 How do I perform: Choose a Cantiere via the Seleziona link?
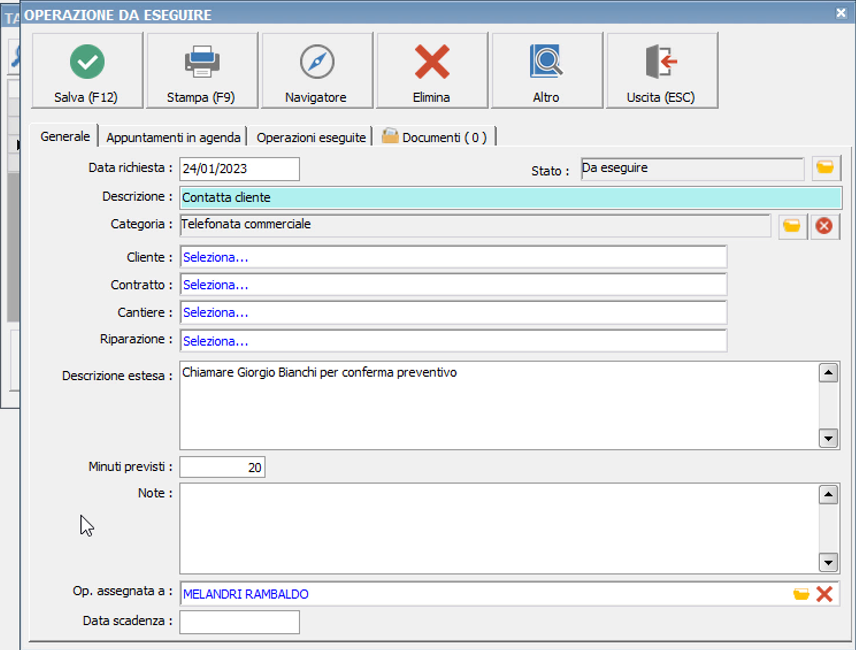tap(216, 313)
